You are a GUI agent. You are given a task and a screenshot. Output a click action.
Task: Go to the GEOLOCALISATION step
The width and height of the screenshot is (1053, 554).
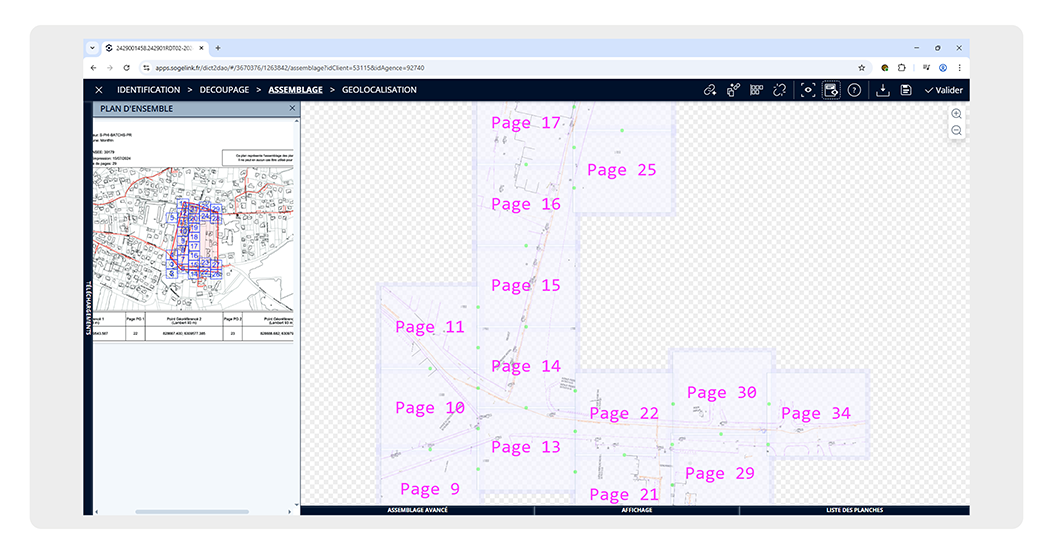tap(379, 90)
